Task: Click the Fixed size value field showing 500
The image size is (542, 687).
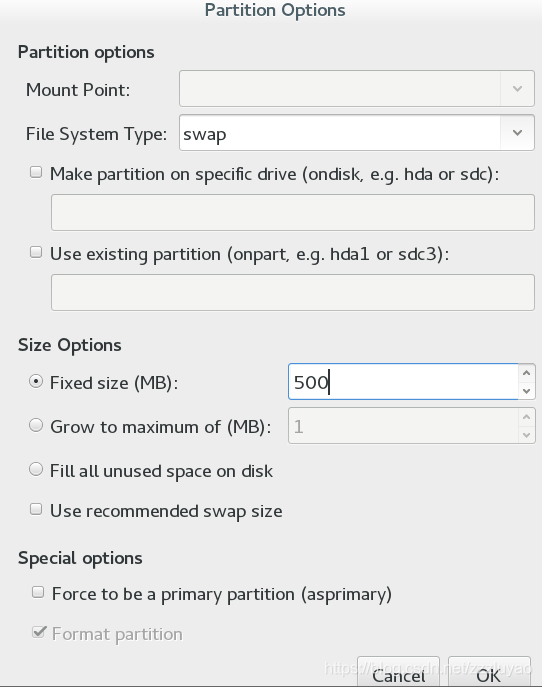Action: (403, 382)
